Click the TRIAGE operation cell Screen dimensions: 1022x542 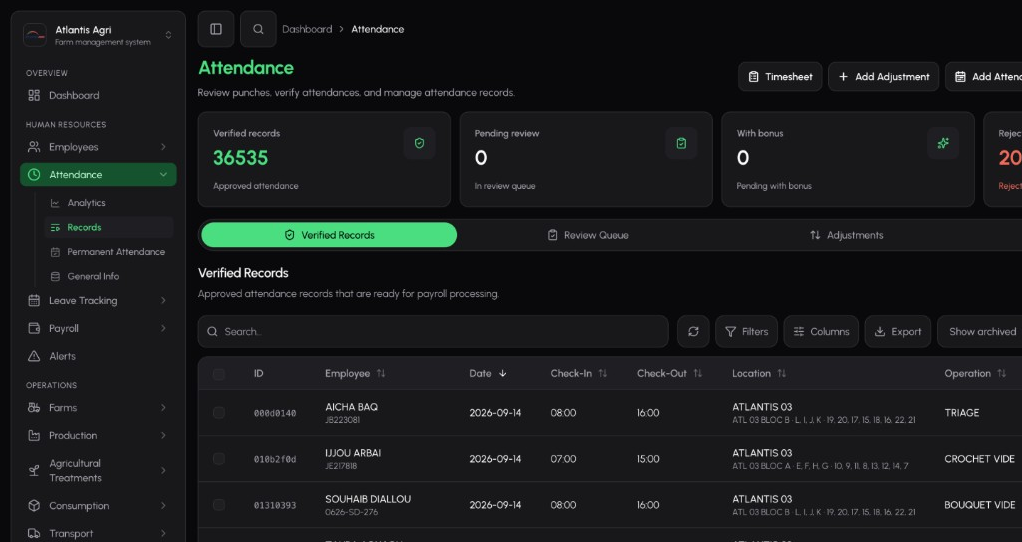click(x=961, y=413)
